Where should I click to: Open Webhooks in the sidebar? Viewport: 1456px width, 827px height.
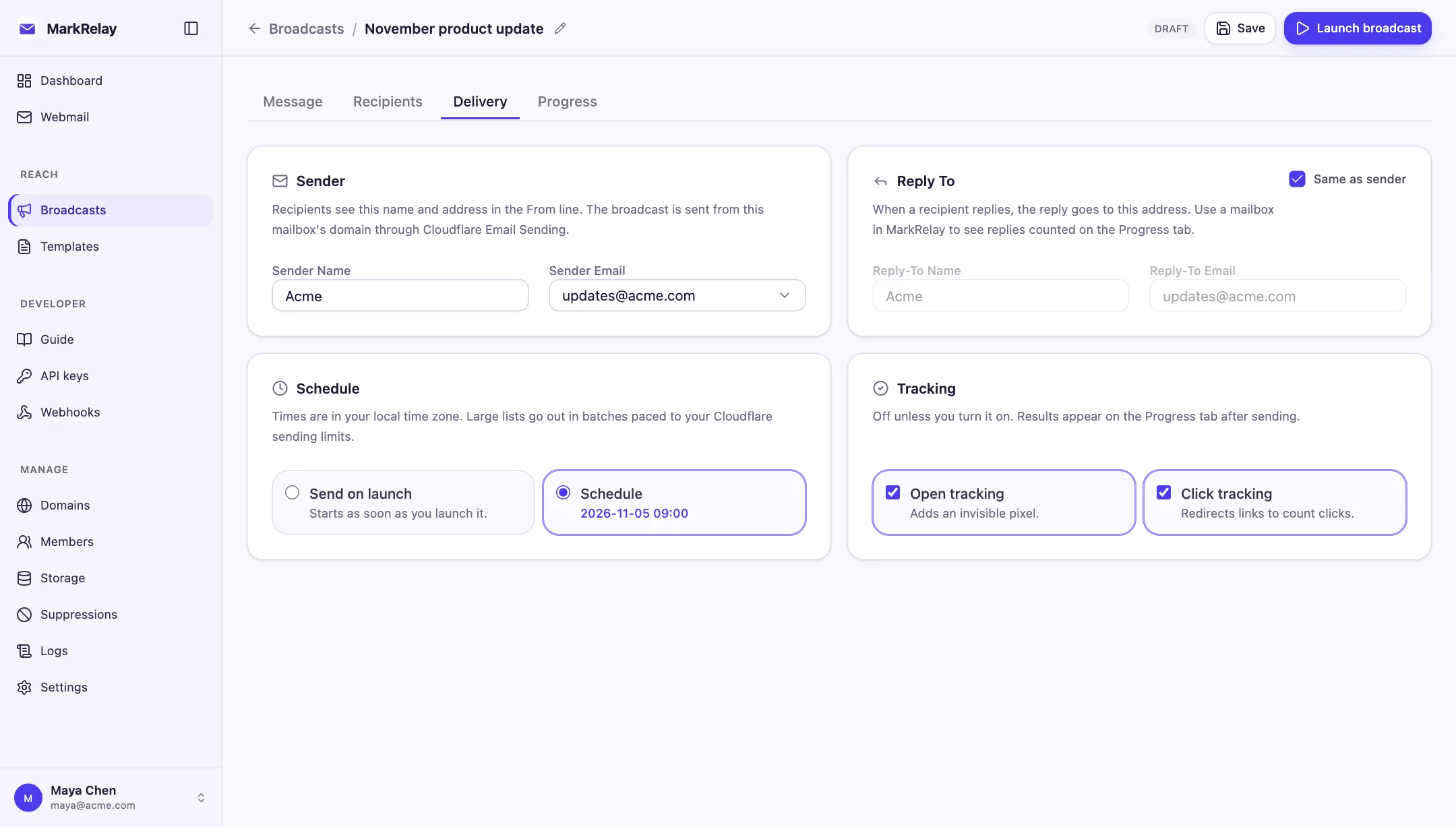coord(111,412)
